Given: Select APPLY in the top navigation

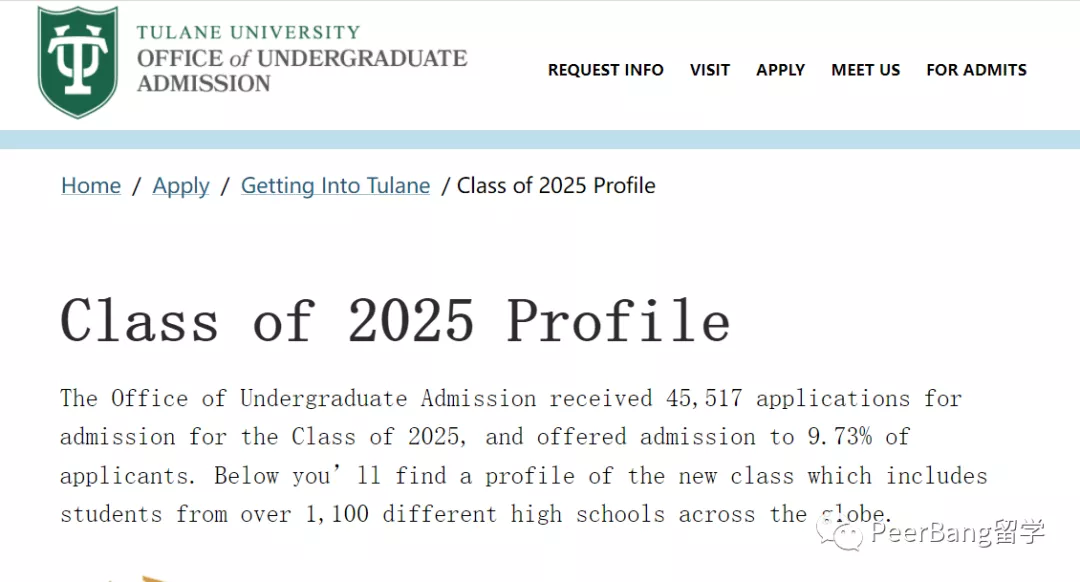Looking at the screenshot, I should (780, 70).
